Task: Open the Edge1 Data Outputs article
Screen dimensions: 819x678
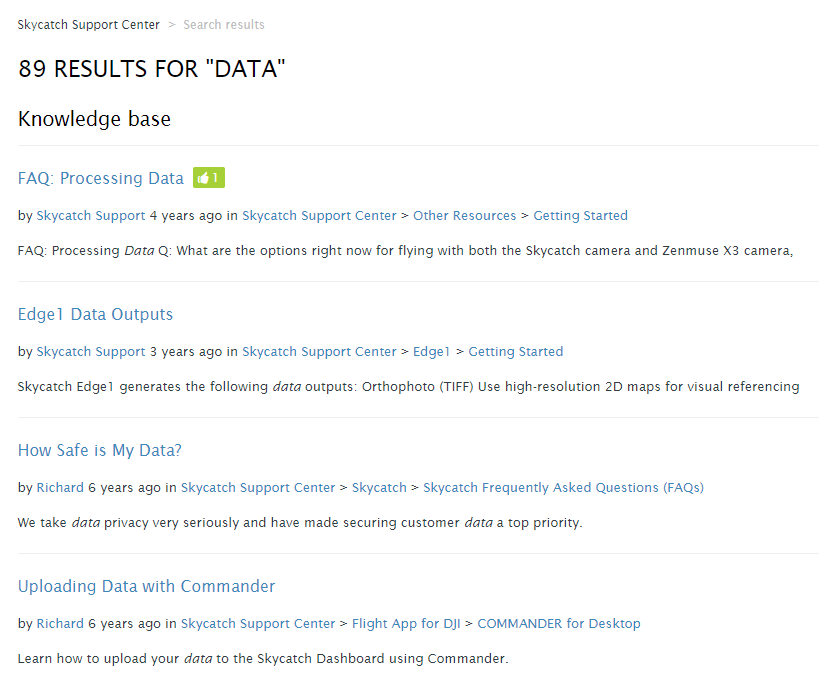Action: pos(95,314)
